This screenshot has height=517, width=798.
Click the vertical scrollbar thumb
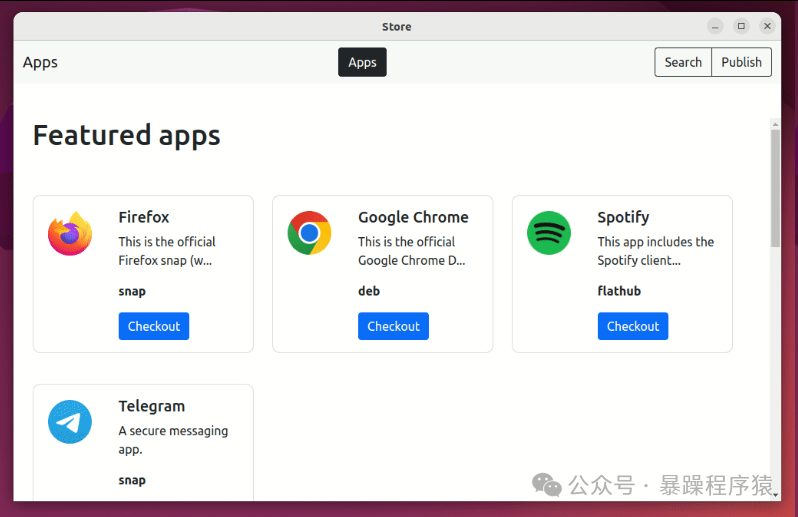click(x=775, y=188)
